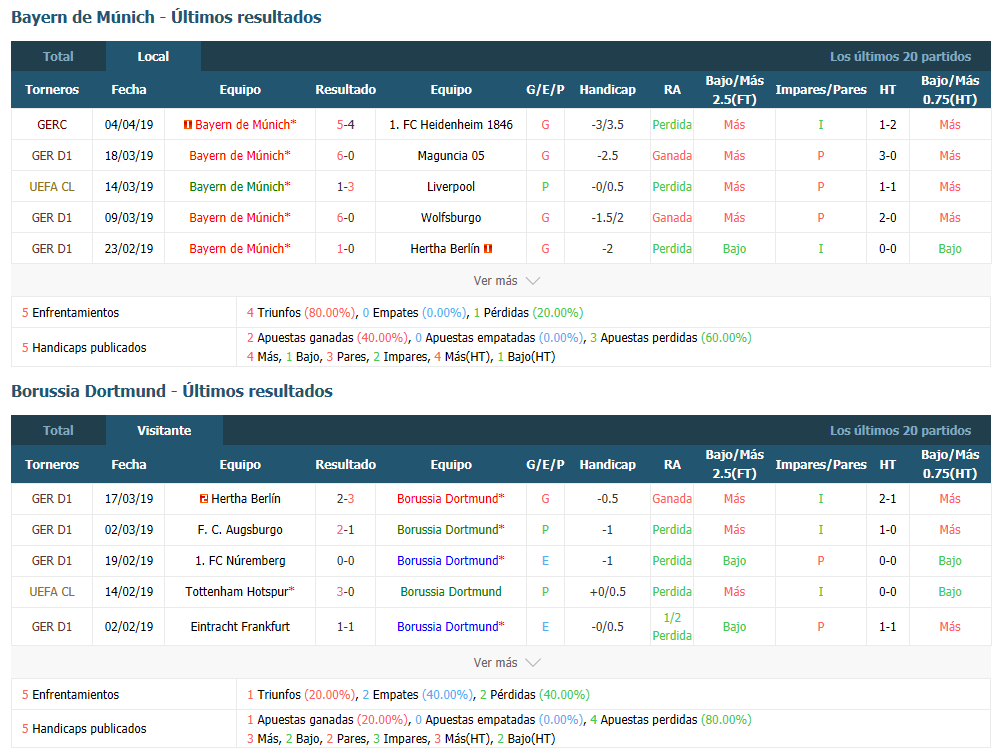Open Hertha Berlín link in Bayern table

445,249
